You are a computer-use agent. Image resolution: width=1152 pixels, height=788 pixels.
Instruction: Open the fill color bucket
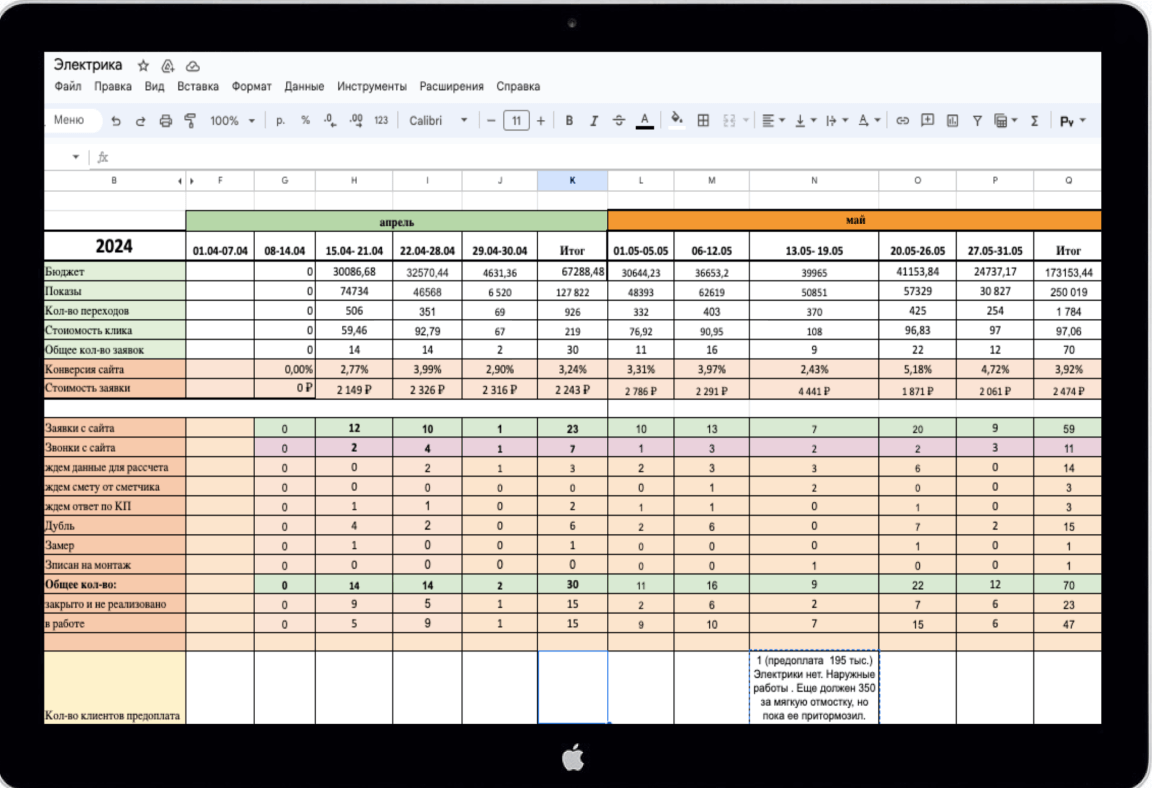pos(677,120)
